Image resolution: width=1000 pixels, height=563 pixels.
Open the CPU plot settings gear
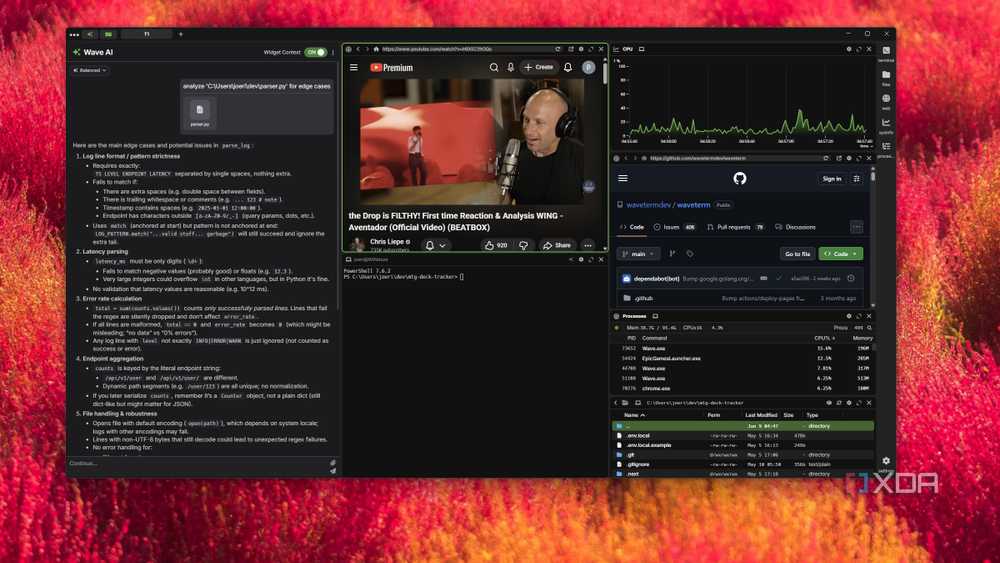[x=848, y=49]
